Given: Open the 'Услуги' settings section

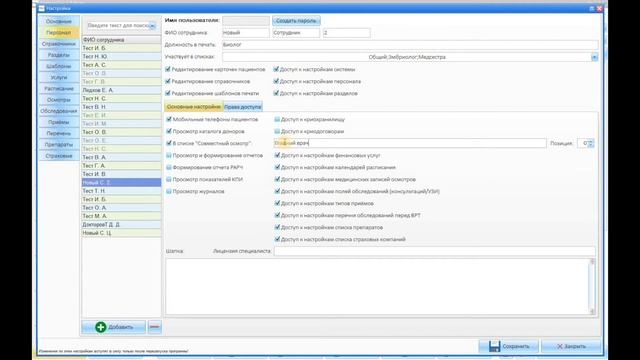Looking at the screenshot, I should pos(59,77).
